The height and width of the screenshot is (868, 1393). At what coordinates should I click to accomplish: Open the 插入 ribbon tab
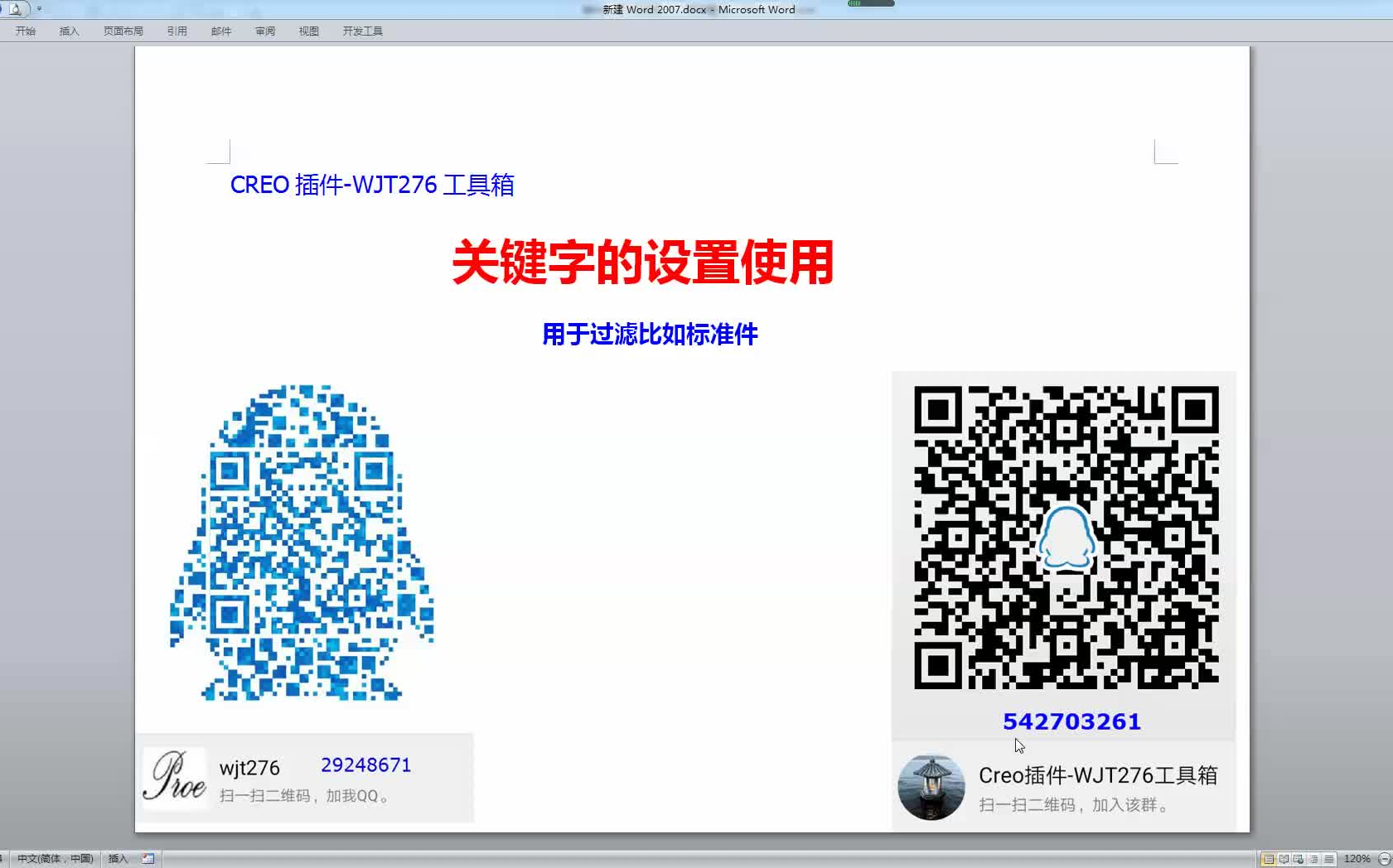[70, 31]
